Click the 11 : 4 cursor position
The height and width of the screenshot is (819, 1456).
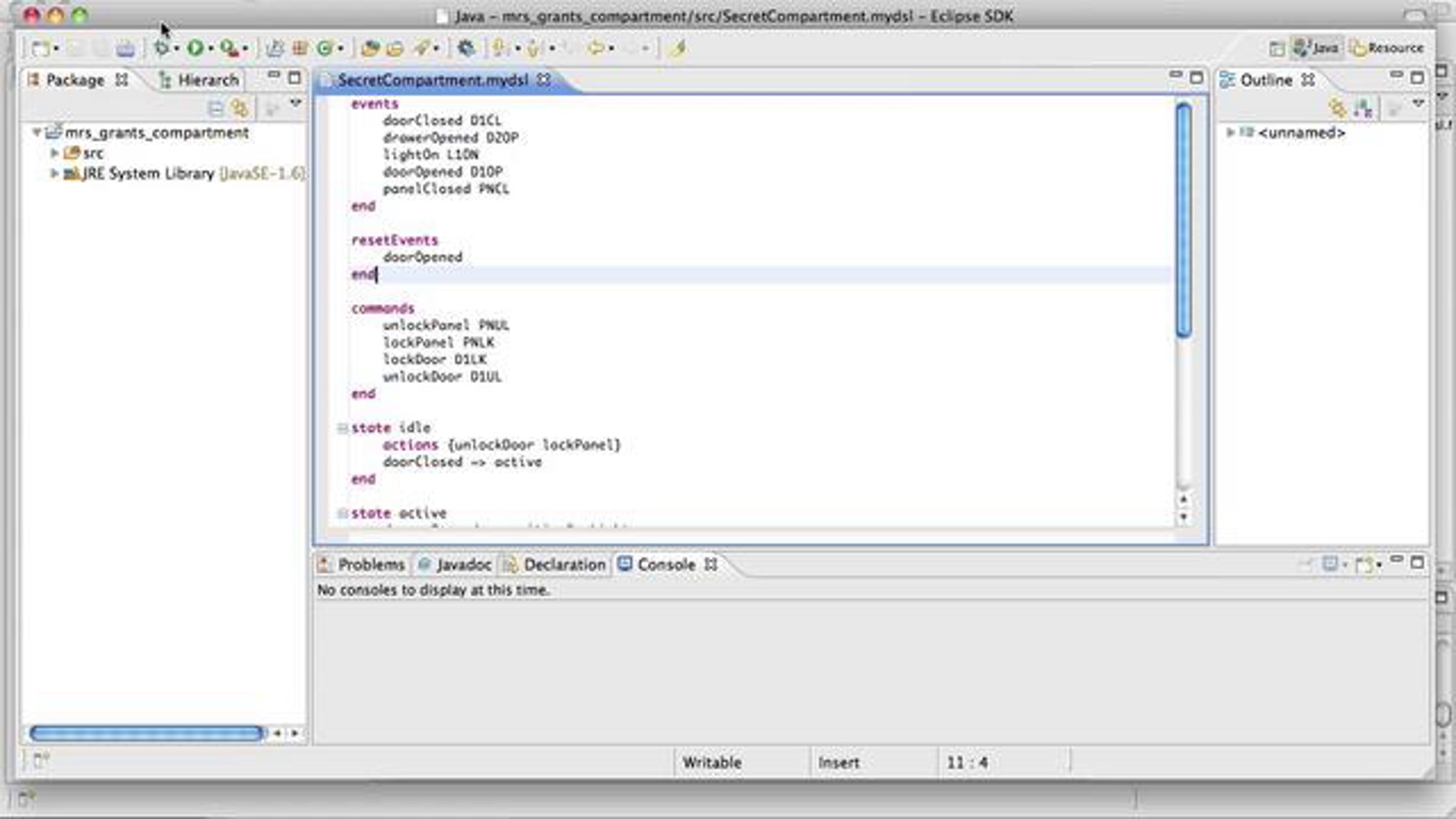(x=968, y=763)
